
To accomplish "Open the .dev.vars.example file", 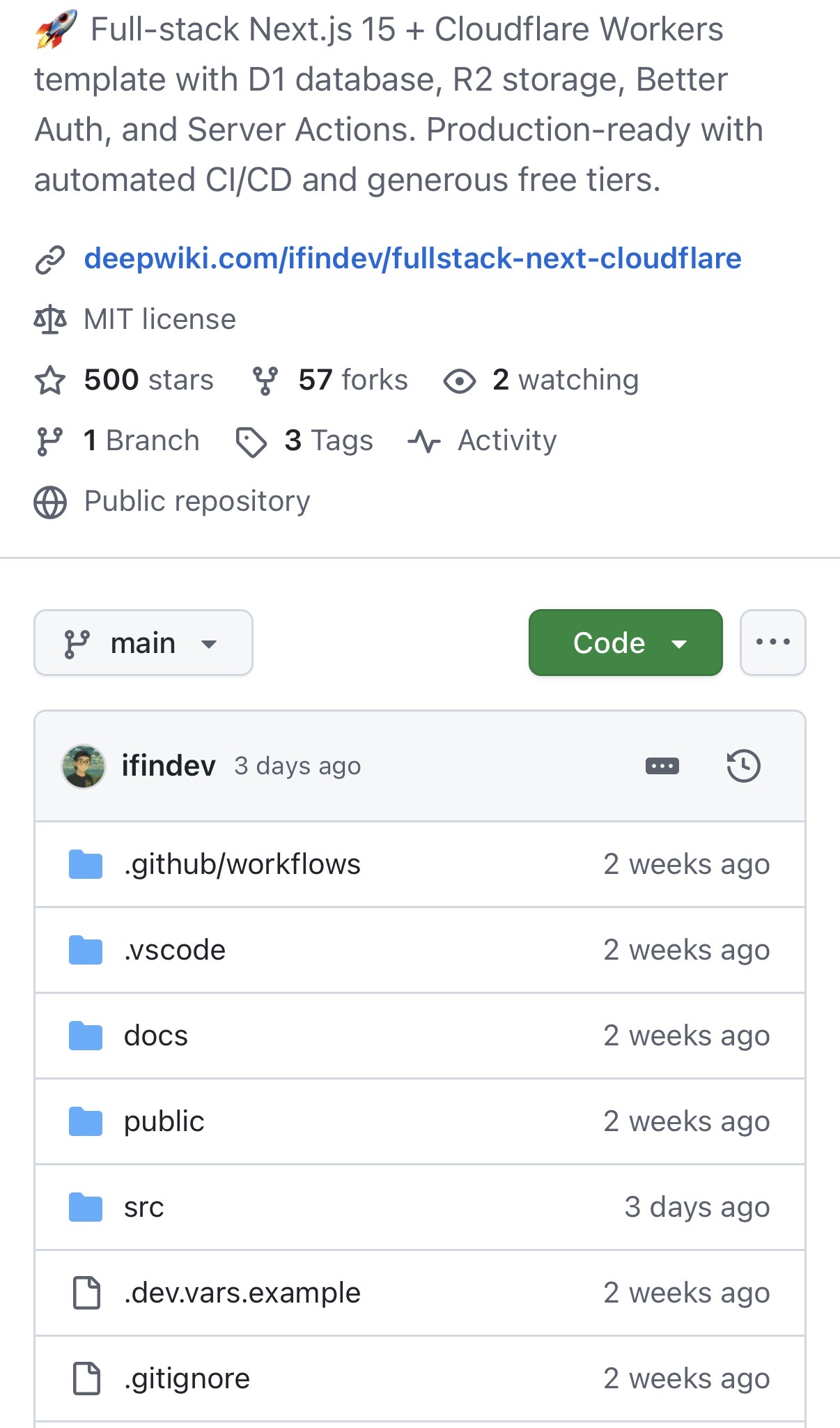I will (x=242, y=1293).
